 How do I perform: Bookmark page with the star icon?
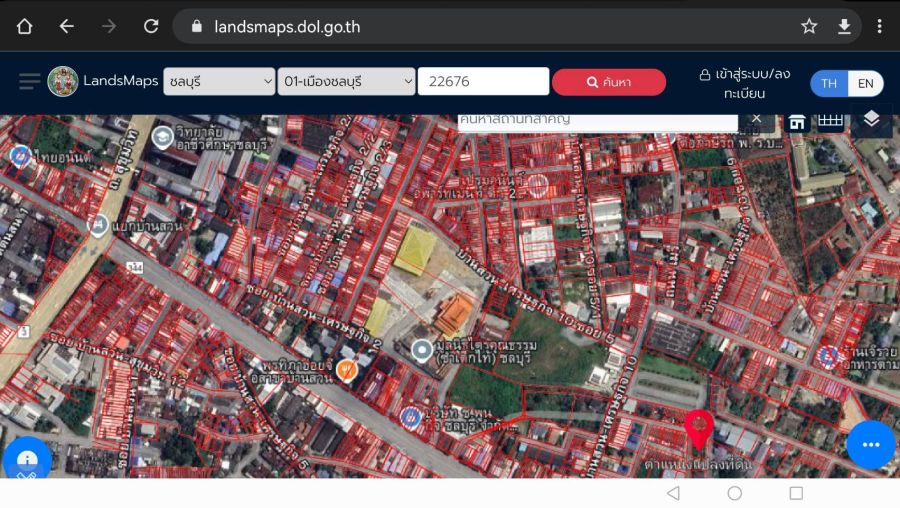(809, 26)
